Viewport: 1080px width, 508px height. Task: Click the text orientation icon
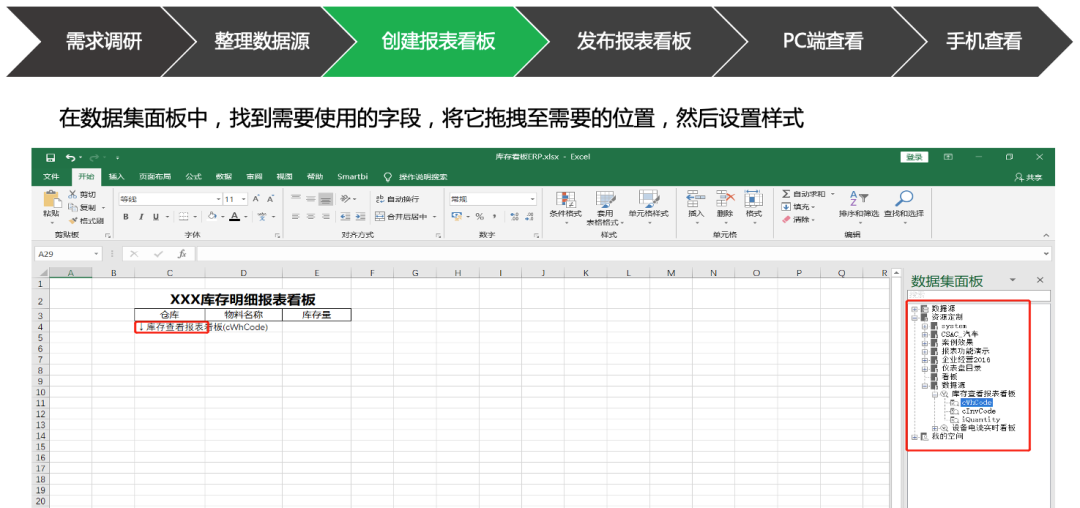coord(344,199)
